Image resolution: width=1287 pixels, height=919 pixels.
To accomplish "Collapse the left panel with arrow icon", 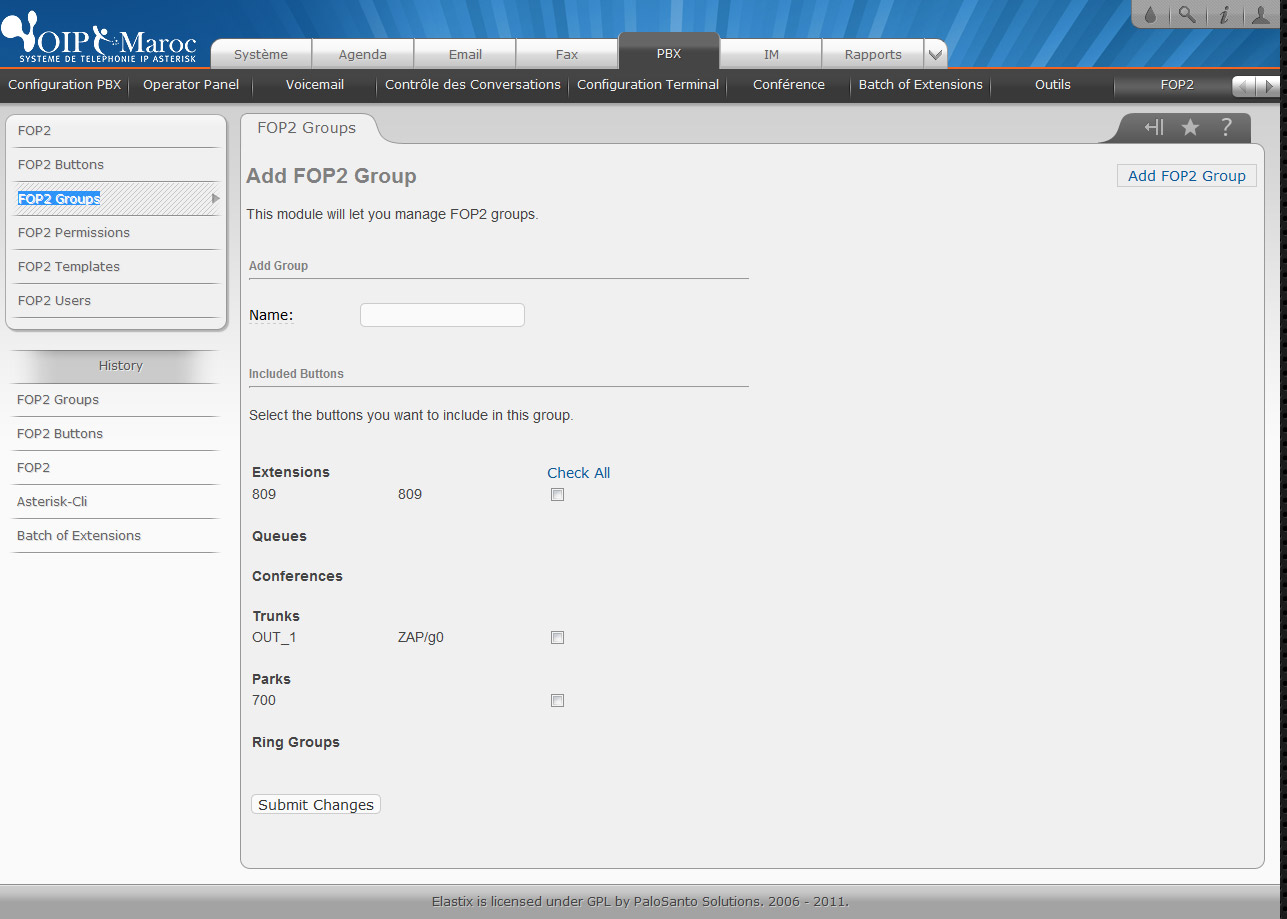I will click(x=1154, y=128).
